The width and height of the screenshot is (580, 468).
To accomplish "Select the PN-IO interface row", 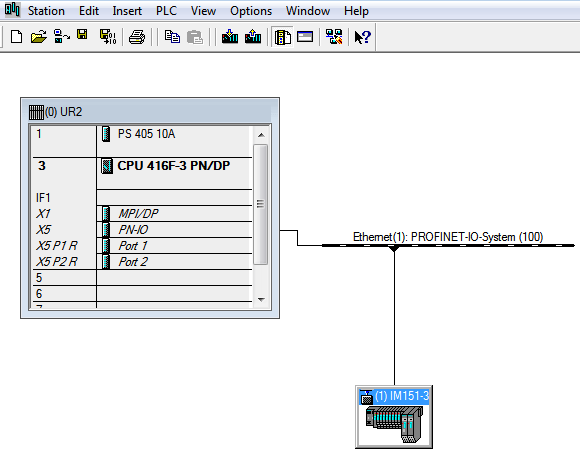I will [x=142, y=230].
